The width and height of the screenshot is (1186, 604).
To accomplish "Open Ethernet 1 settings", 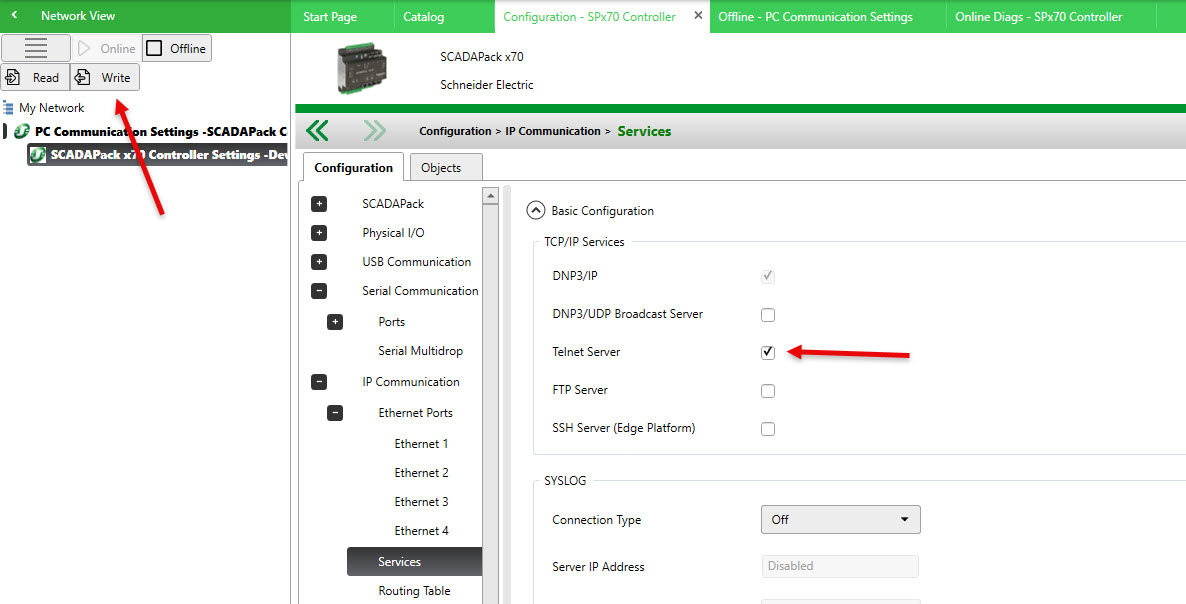I will [421, 444].
